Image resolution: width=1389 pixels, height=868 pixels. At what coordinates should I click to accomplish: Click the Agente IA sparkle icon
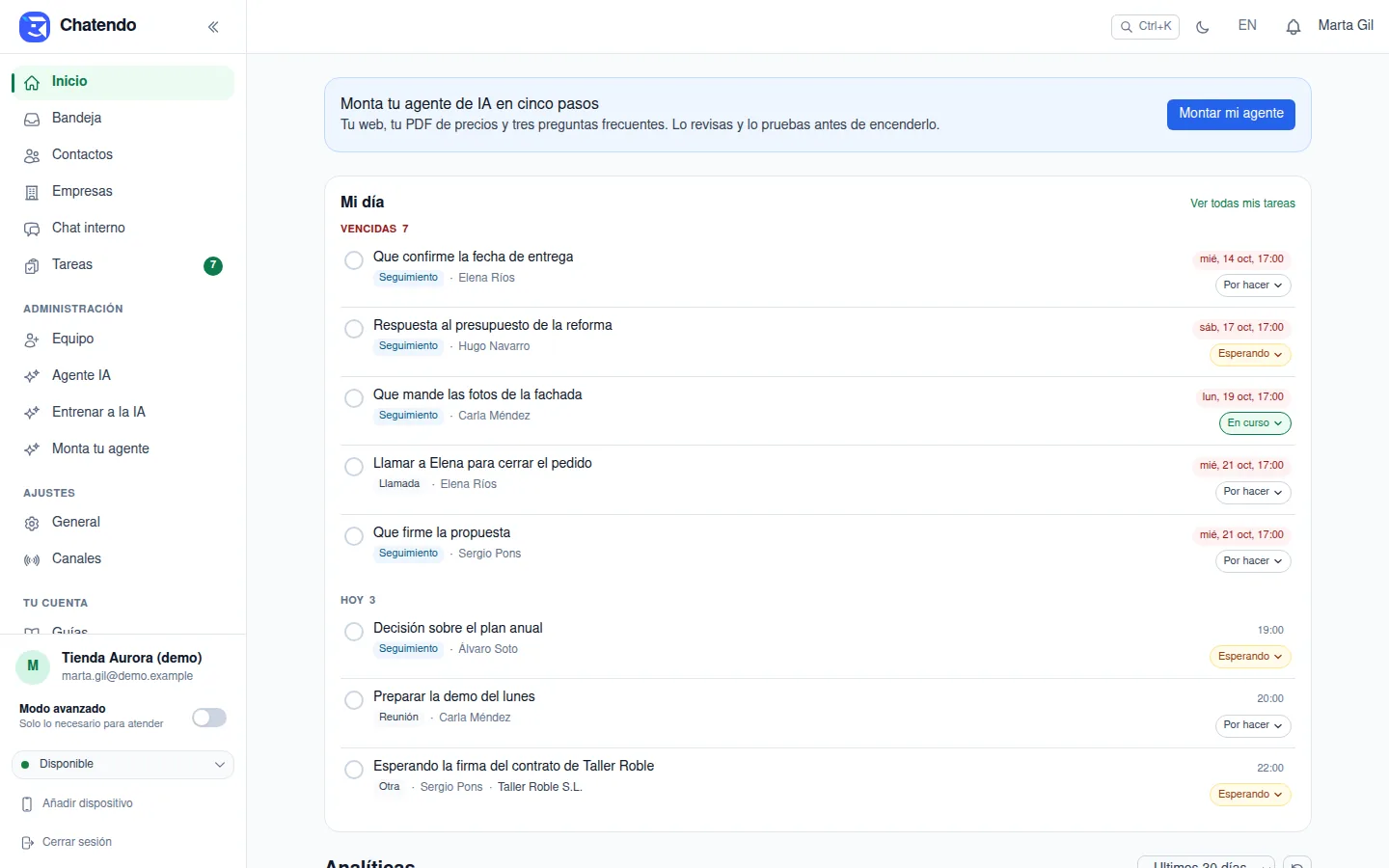32,376
